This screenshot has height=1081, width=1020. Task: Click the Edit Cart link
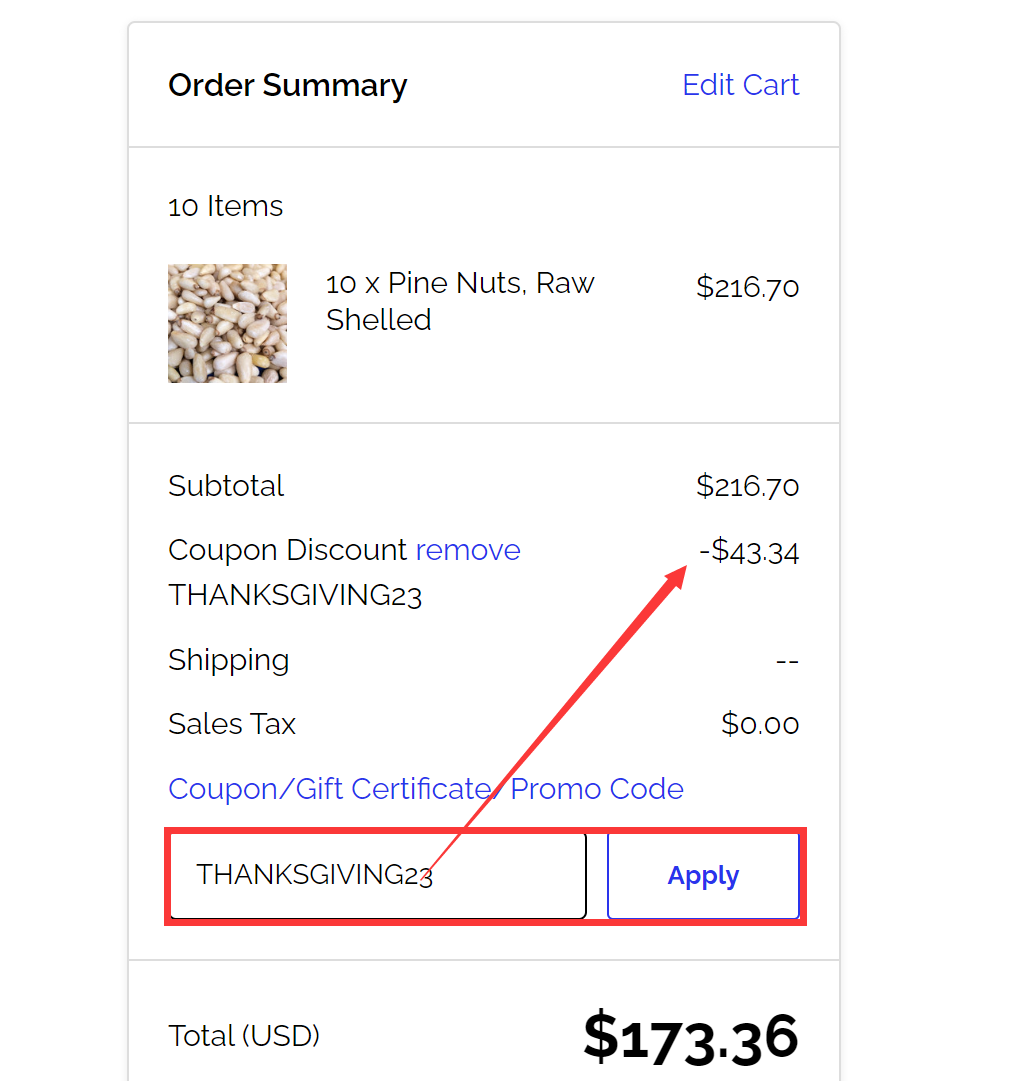pos(740,85)
